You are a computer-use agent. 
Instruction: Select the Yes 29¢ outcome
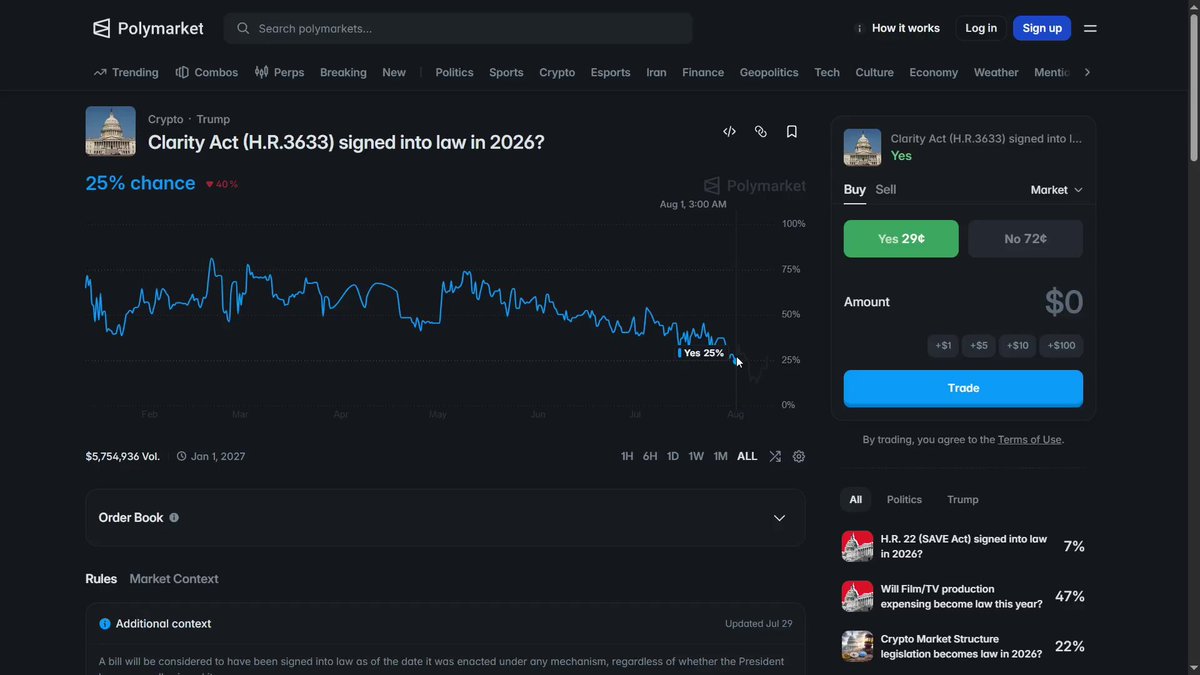[901, 239]
